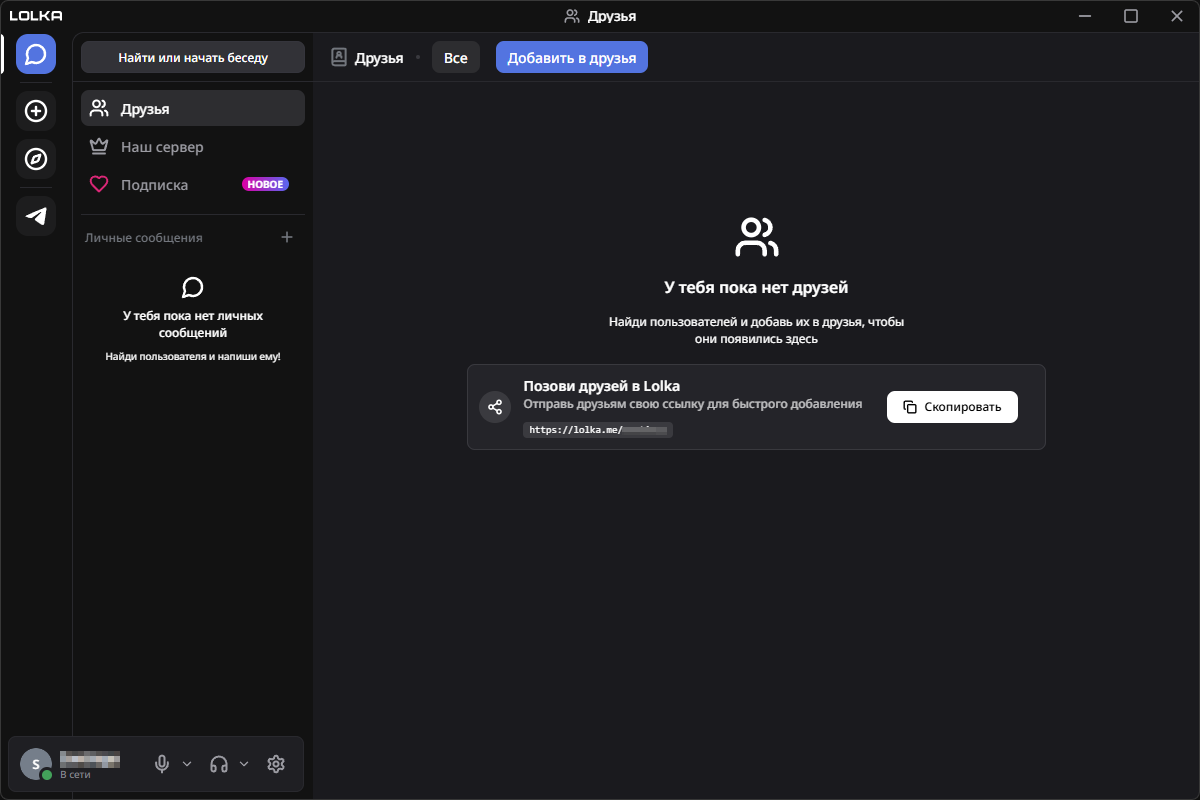Click 'Личные сообщения' label
This screenshot has width=1200, height=800.
pyautogui.click(x=144, y=238)
